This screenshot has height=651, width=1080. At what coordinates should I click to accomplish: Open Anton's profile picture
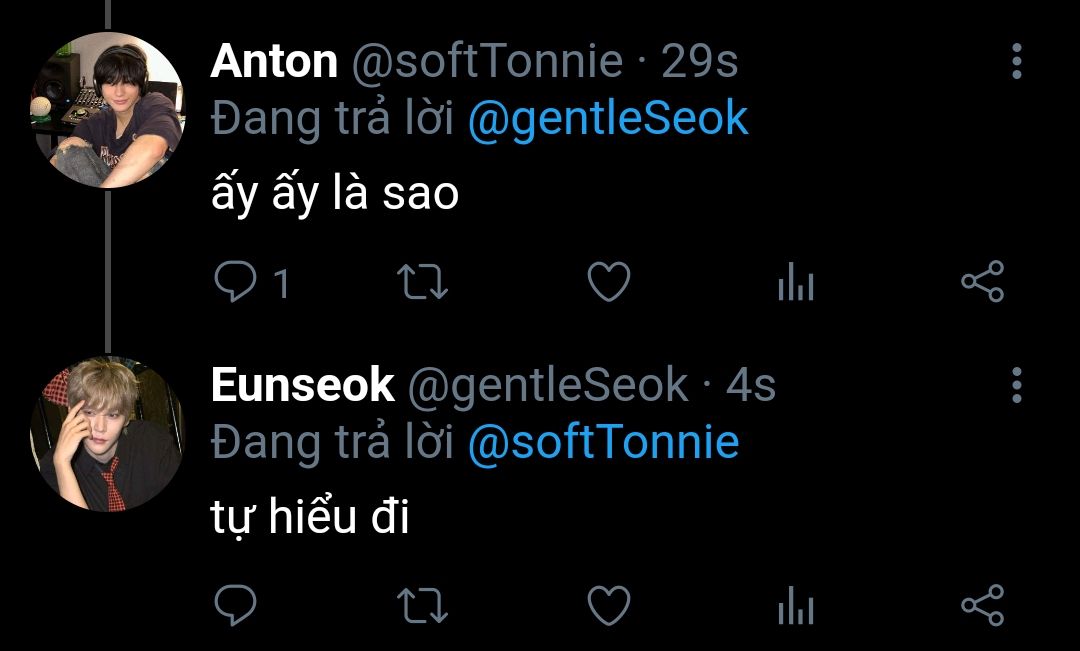click(110, 110)
